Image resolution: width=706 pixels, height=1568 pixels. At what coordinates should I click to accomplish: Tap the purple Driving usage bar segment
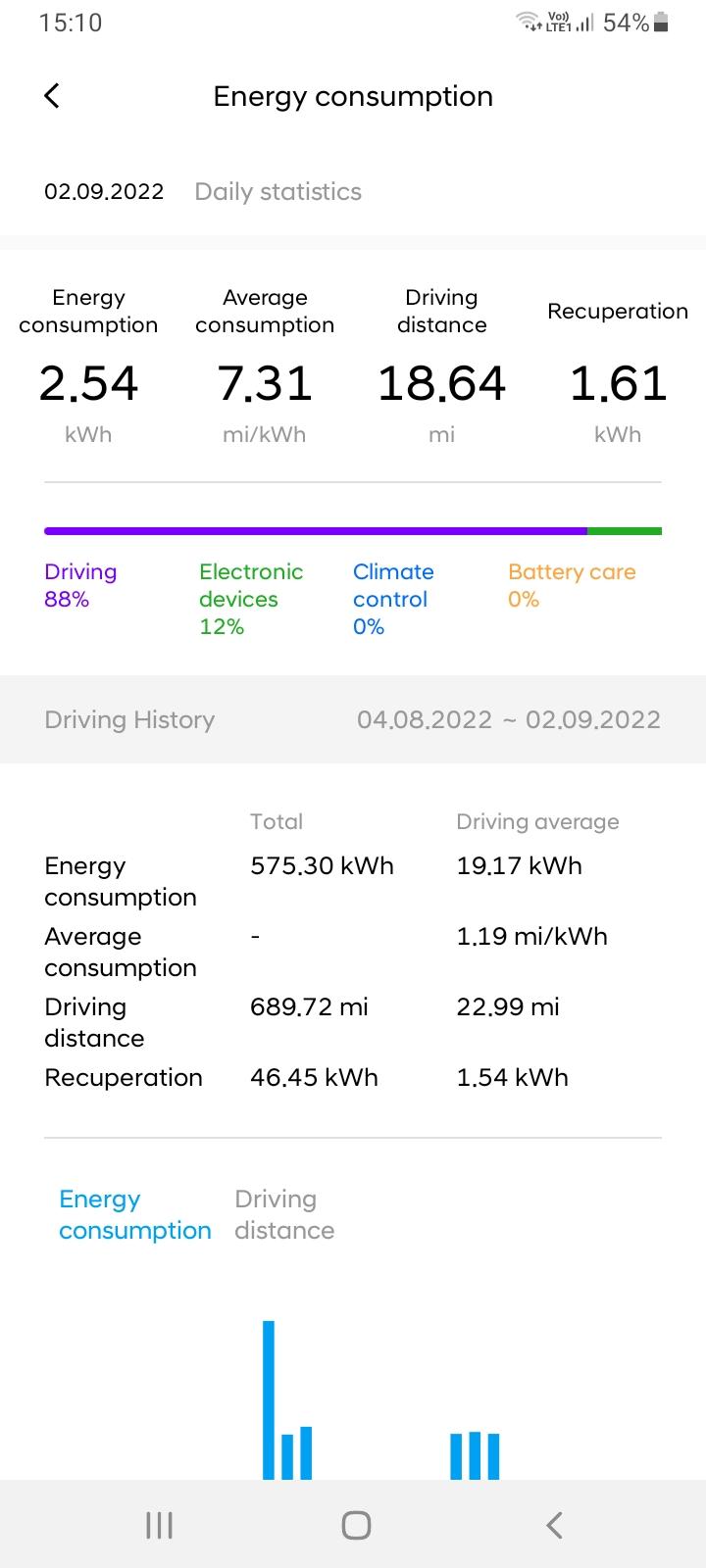pos(315,531)
